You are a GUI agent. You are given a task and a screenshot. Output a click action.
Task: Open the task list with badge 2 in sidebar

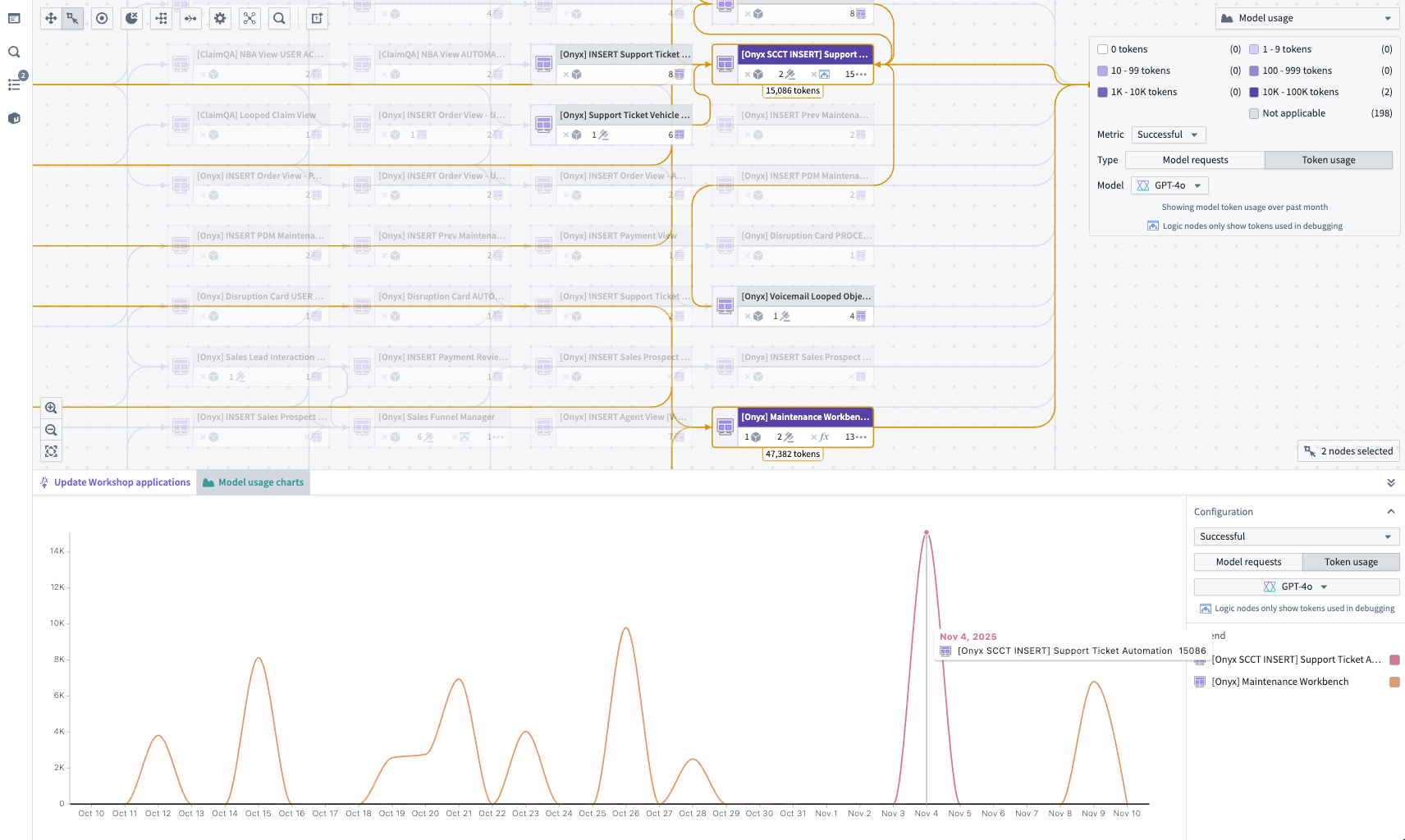coord(14,84)
